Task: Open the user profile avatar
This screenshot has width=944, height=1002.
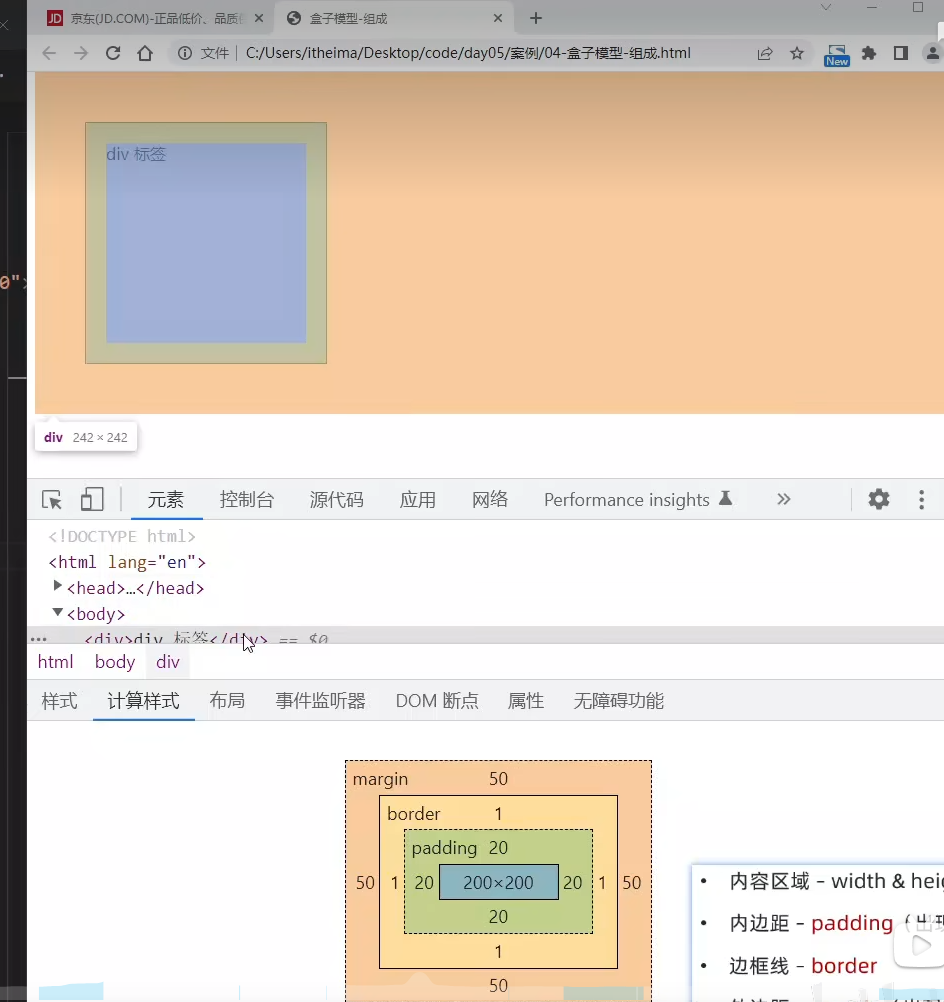Action: (x=933, y=53)
